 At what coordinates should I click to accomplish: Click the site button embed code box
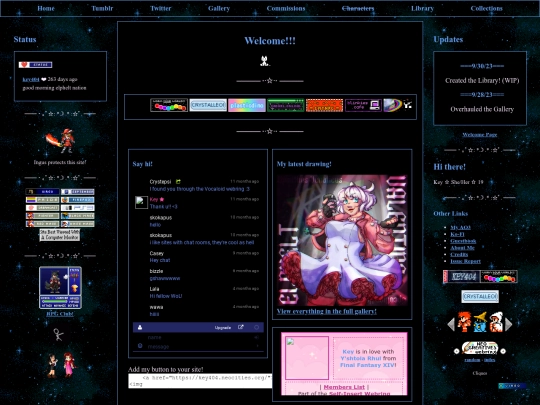200,381
